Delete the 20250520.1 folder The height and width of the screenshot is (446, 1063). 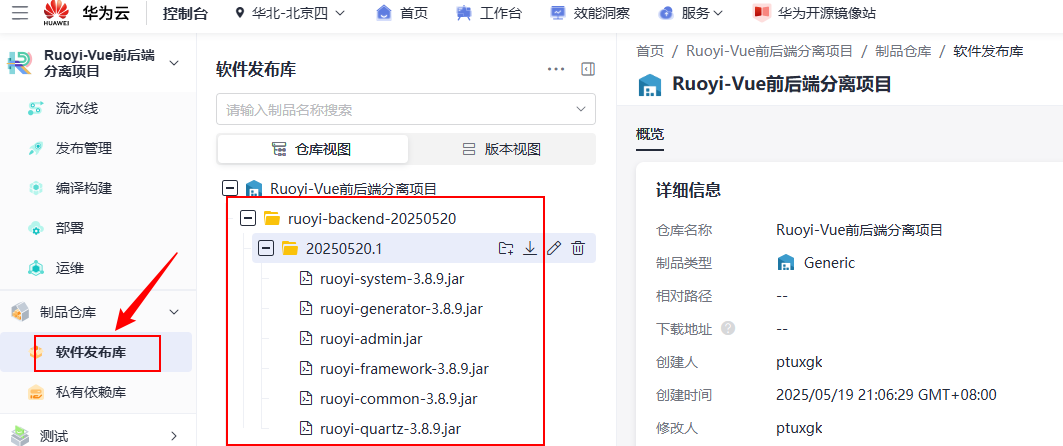pos(578,249)
